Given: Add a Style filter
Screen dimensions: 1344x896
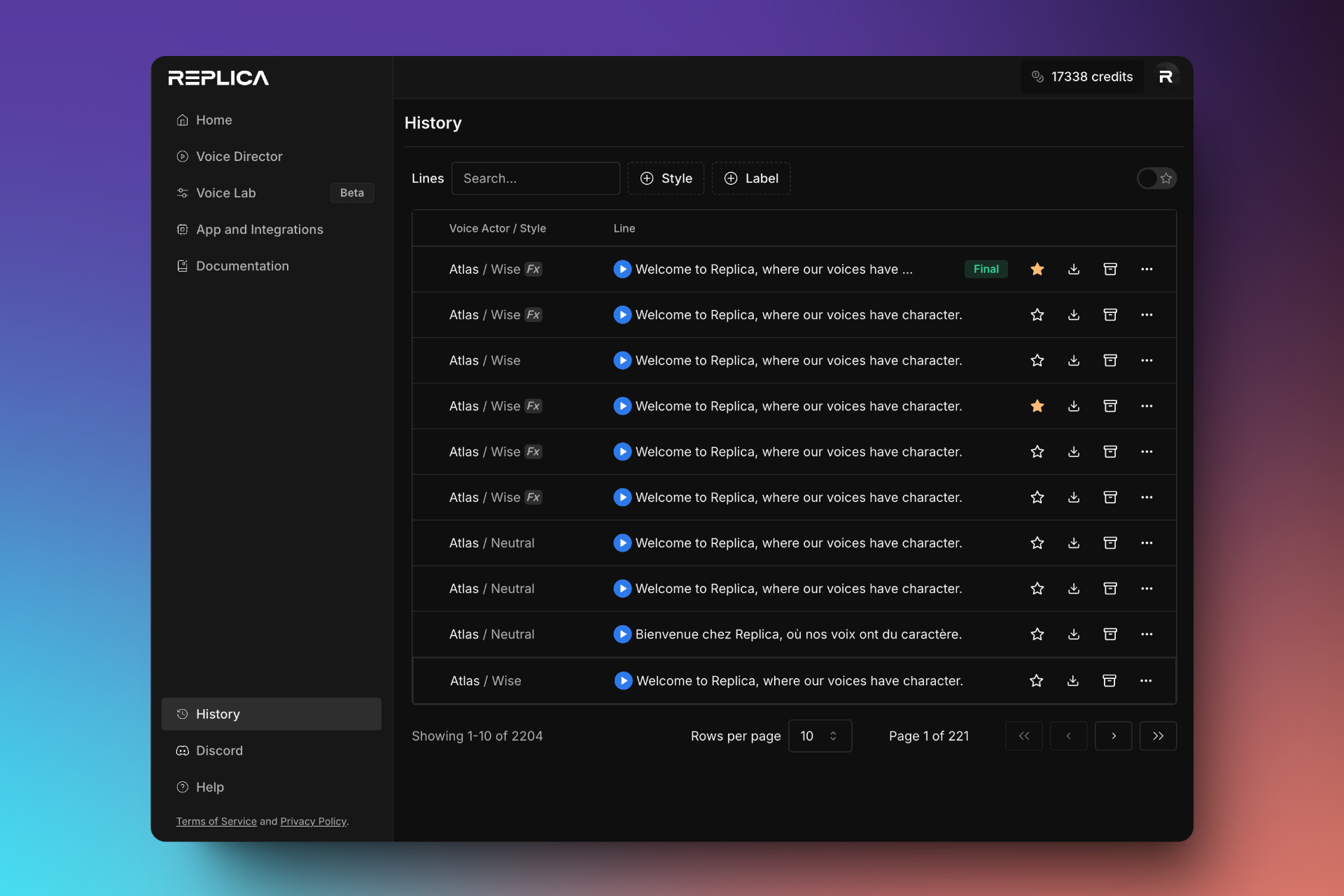Looking at the screenshot, I should tap(666, 178).
